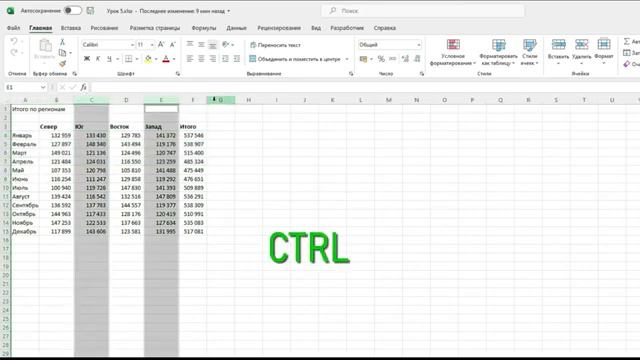Switch to the Page Layout (Разметка страницы) tab

point(155,28)
